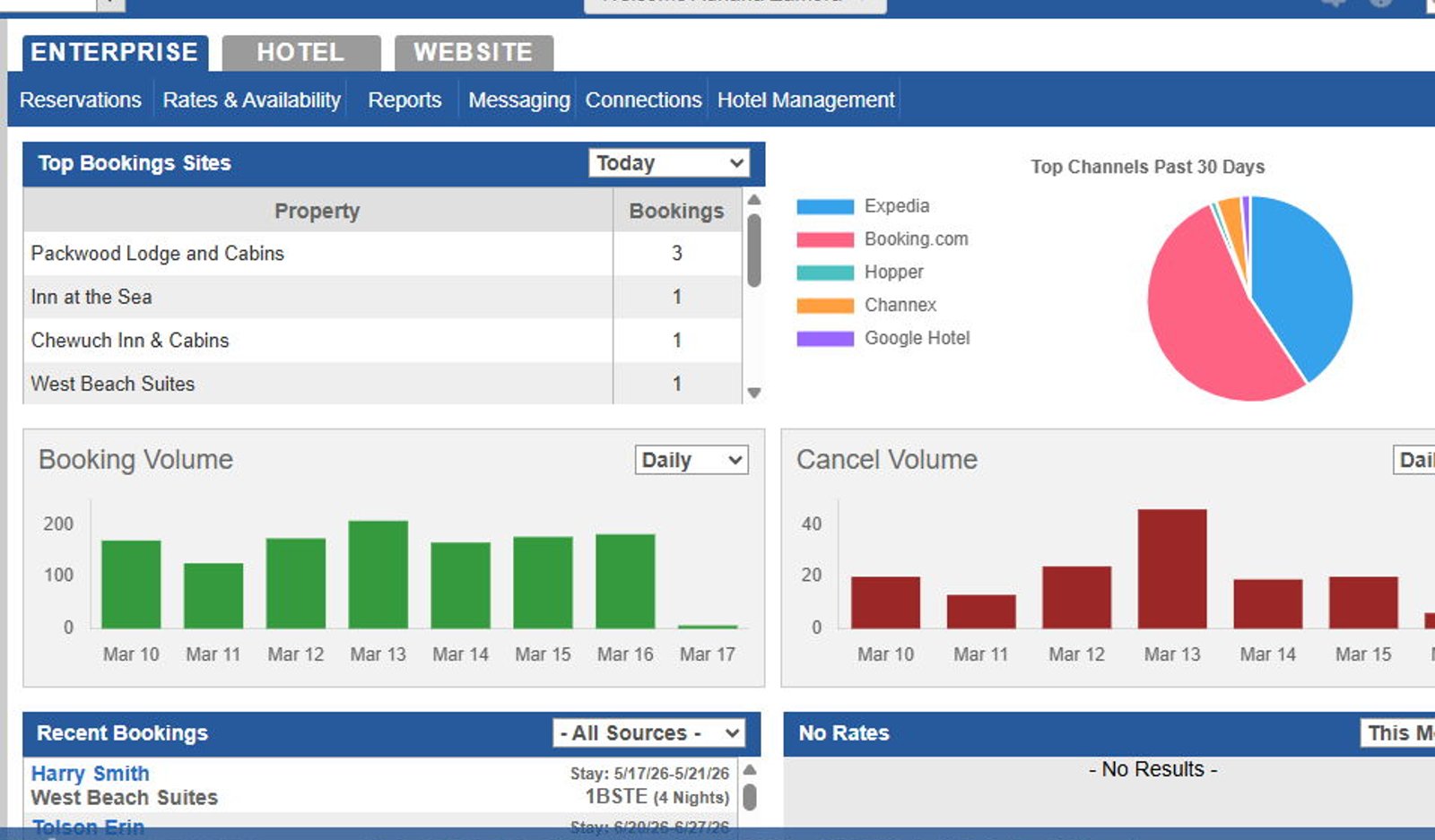This screenshot has height=840, width=1435.
Task: Open the Reports menu
Action: (x=404, y=100)
